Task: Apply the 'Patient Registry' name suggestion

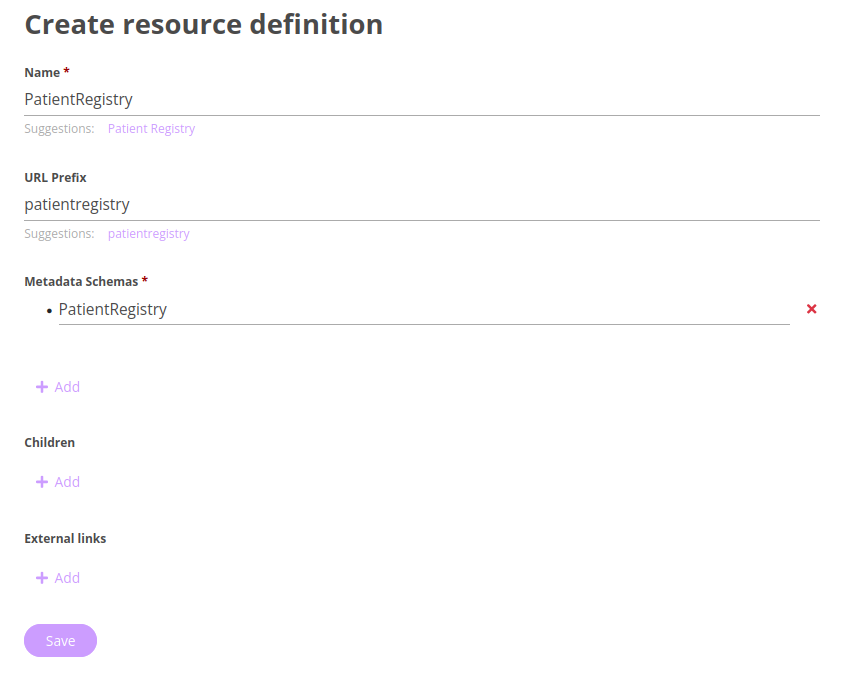Action: tap(151, 129)
